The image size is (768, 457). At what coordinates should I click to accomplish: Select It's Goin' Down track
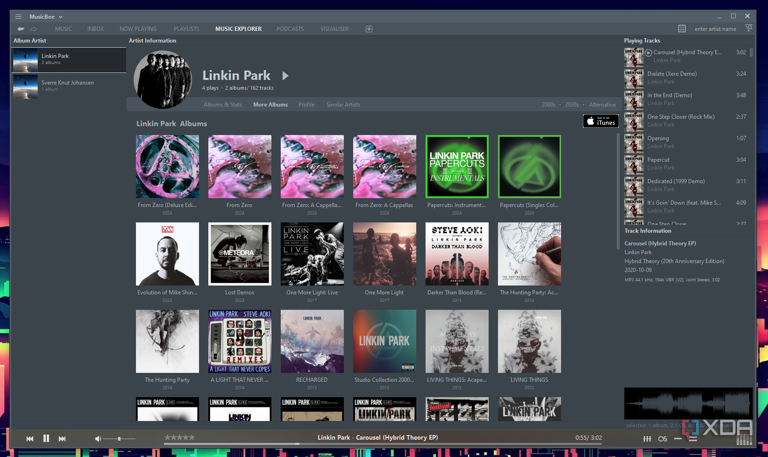(x=686, y=206)
